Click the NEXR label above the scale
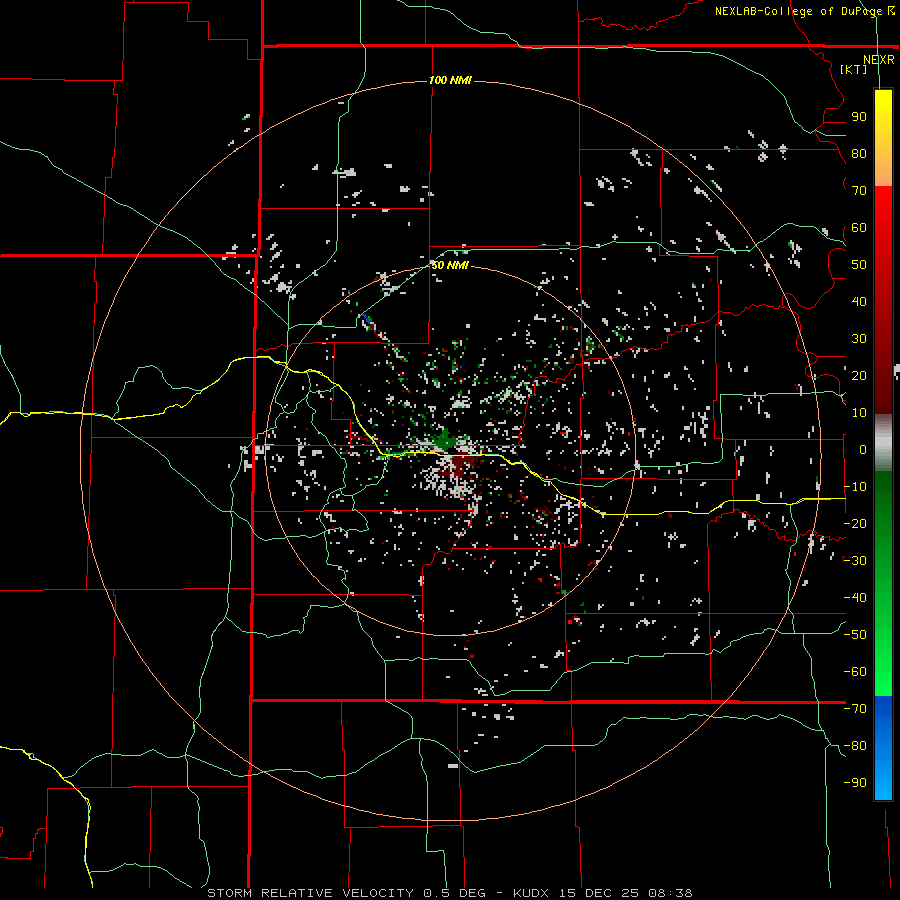 tap(879, 59)
